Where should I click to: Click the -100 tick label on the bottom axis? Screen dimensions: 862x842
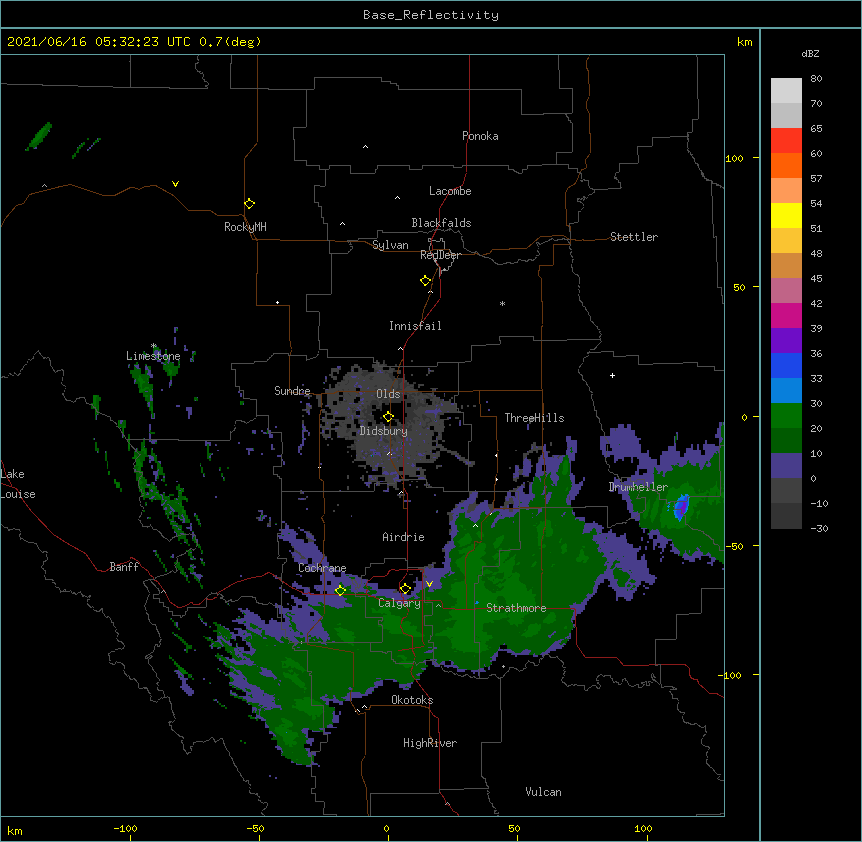[x=125, y=828]
